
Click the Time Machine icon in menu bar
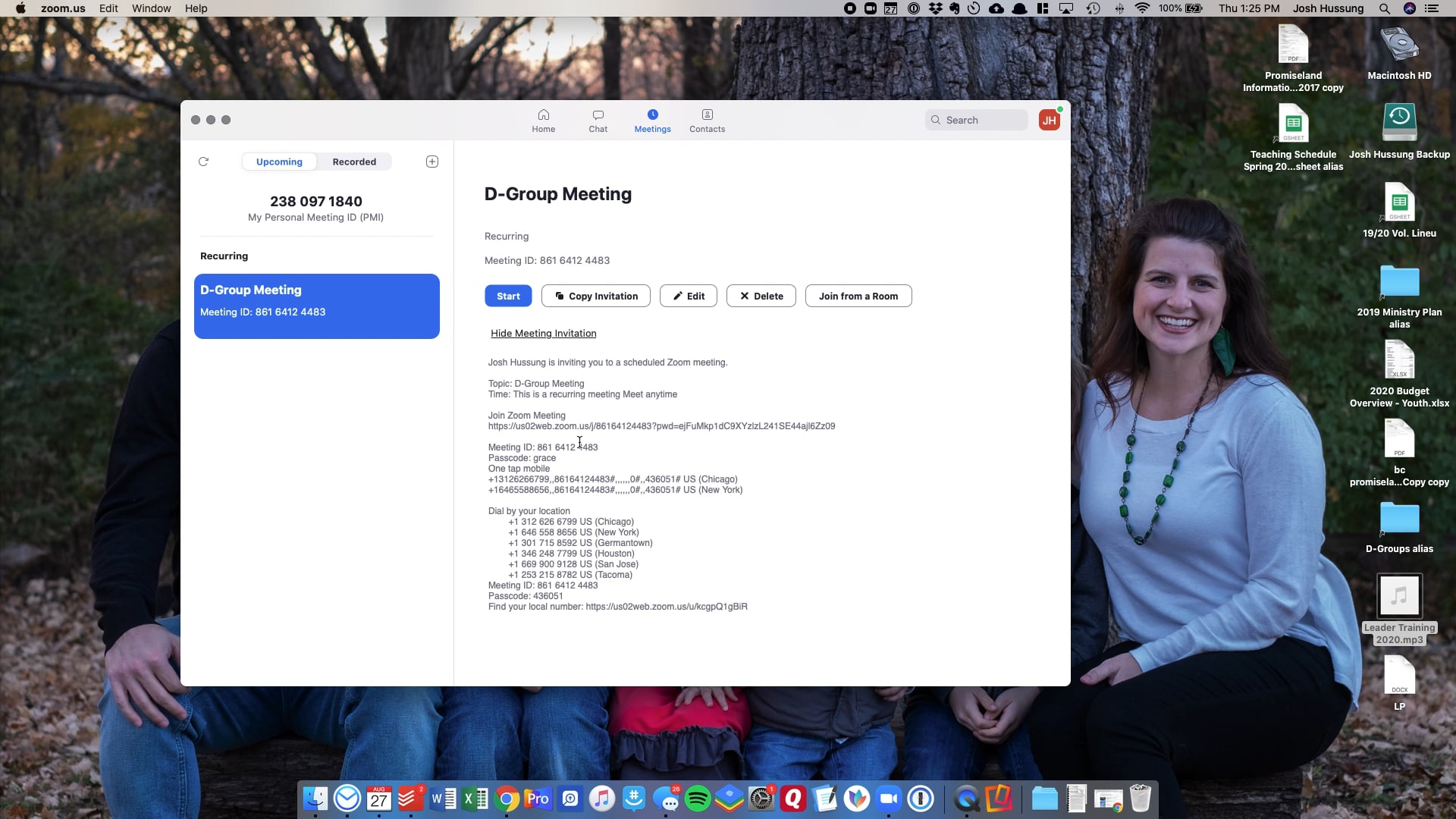click(1093, 8)
